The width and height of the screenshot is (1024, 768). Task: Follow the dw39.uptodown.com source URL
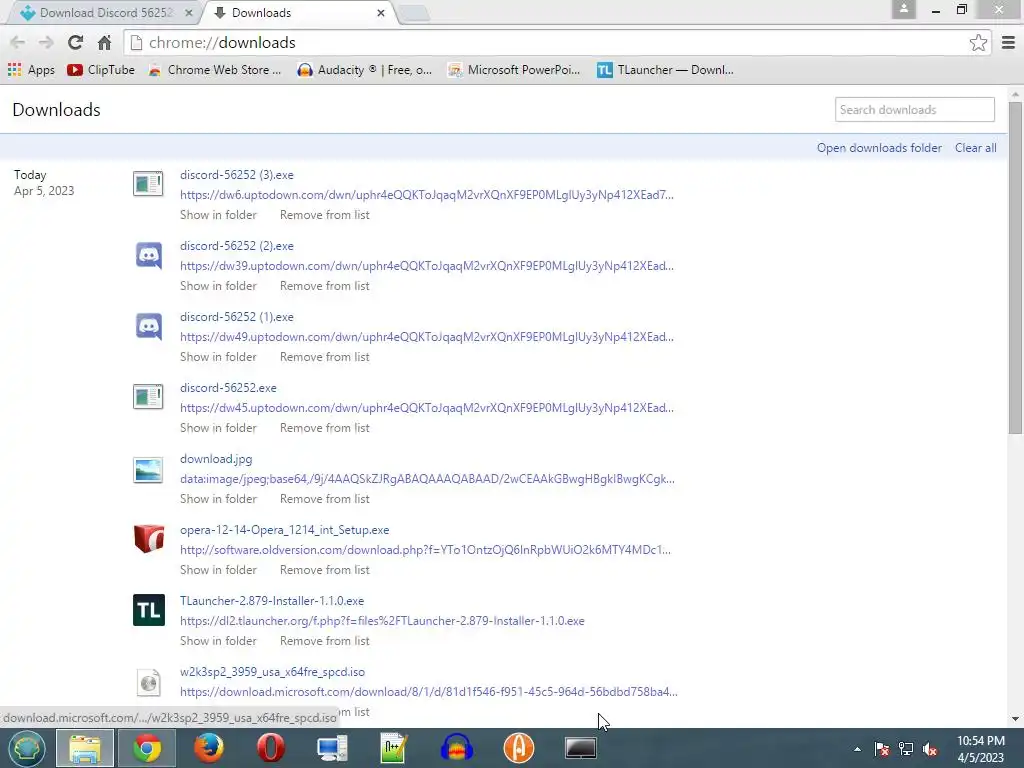(x=426, y=266)
